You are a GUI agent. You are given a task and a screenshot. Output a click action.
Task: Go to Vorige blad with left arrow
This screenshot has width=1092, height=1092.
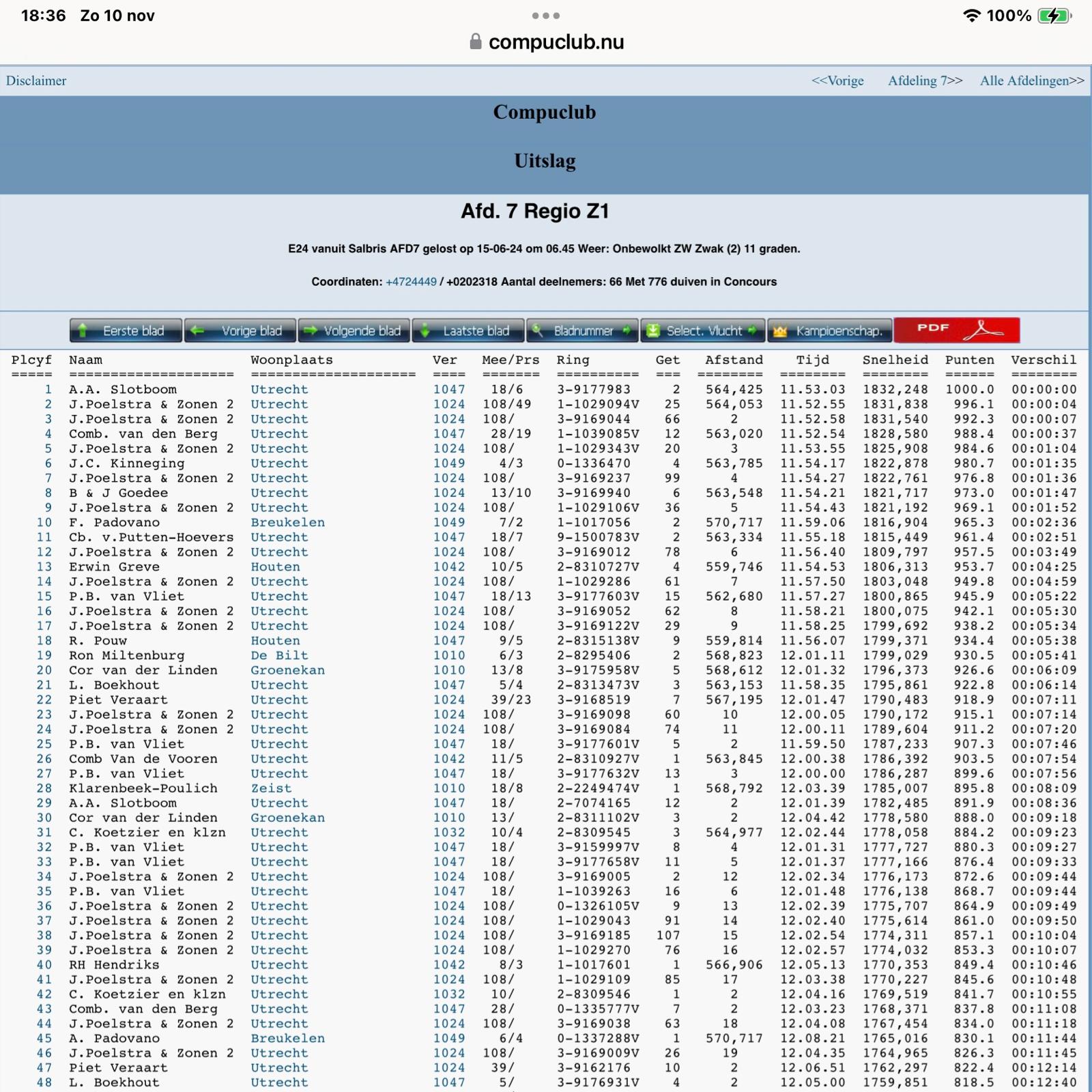click(240, 331)
